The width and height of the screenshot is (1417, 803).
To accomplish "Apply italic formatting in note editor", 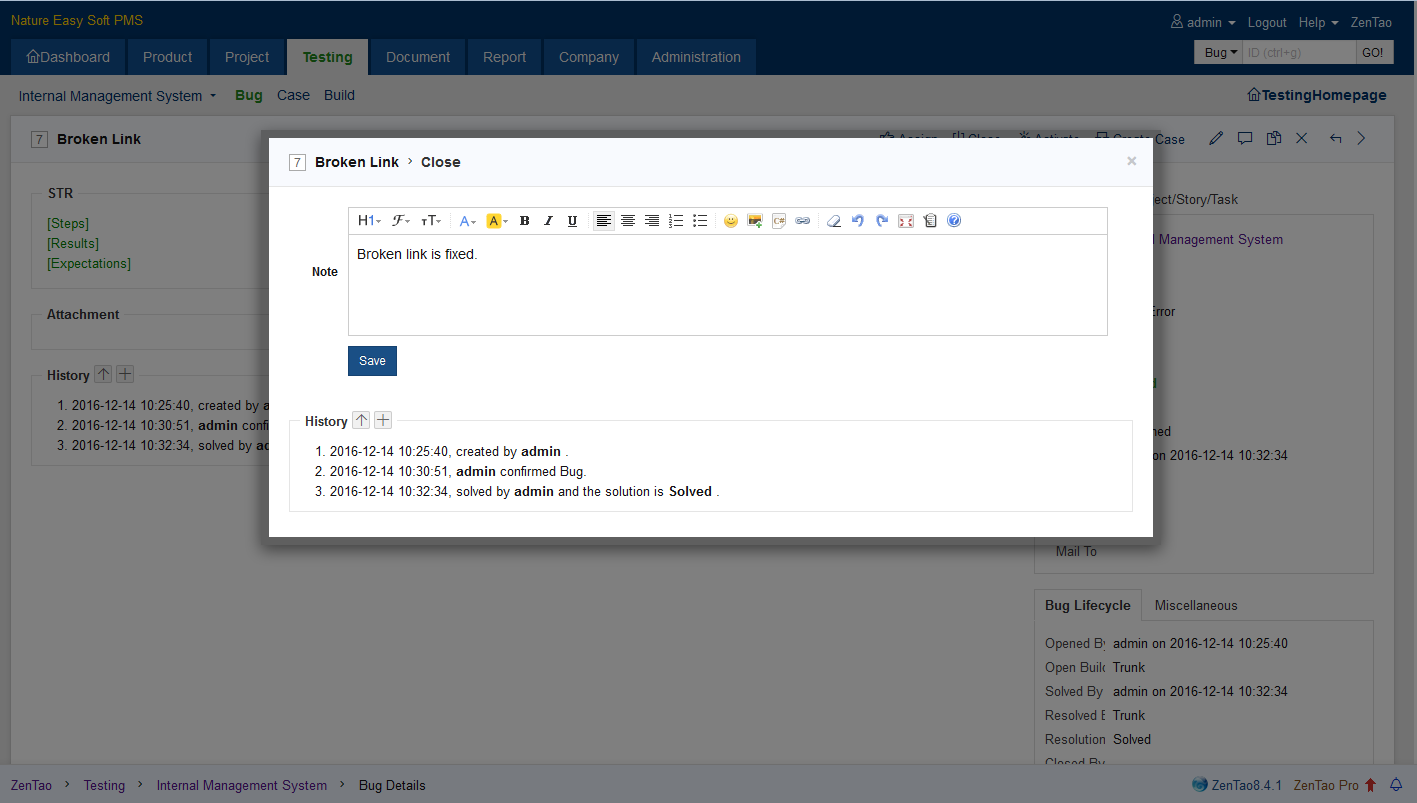I will click(548, 221).
